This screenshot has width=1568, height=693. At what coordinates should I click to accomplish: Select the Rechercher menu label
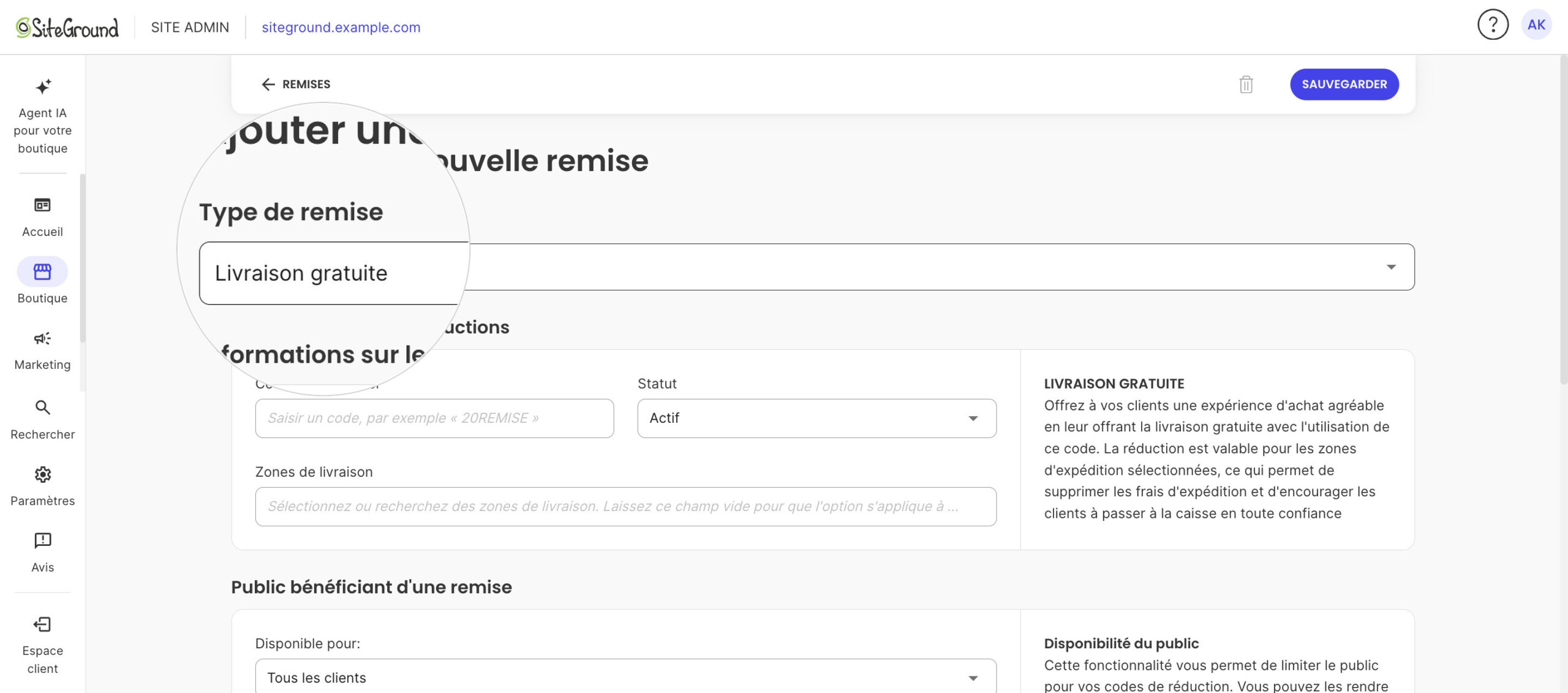[x=42, y=434]
